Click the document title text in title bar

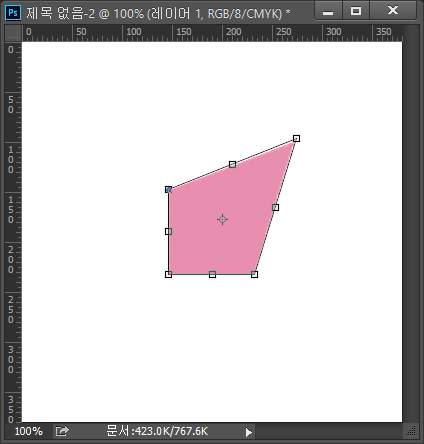pyautogui.click(x=158, y=13)
